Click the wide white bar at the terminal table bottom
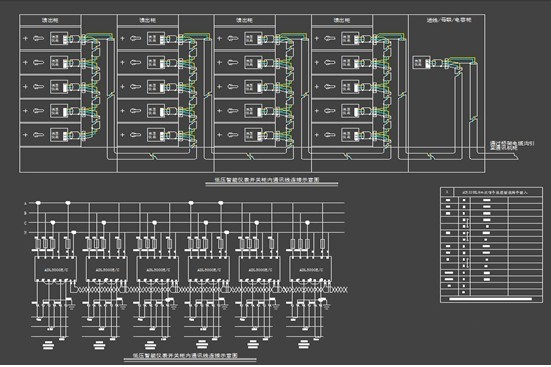551x367 pixels. tap(491, 299)
